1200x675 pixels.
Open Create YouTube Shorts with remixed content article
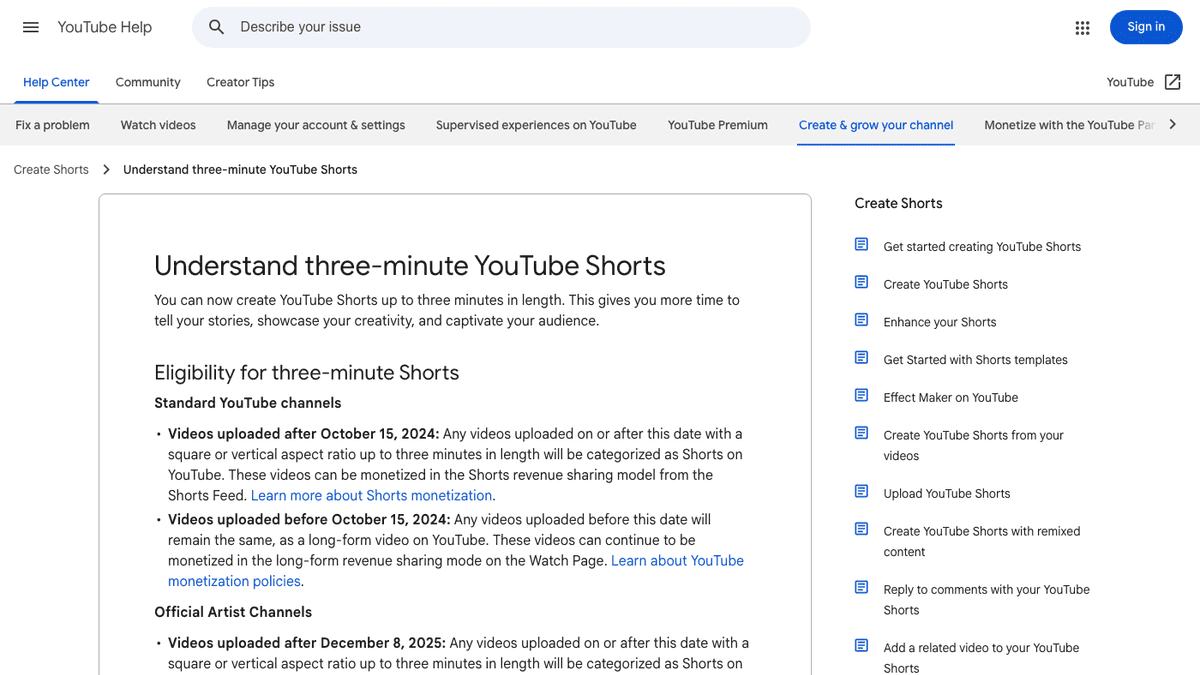[981, 542]
